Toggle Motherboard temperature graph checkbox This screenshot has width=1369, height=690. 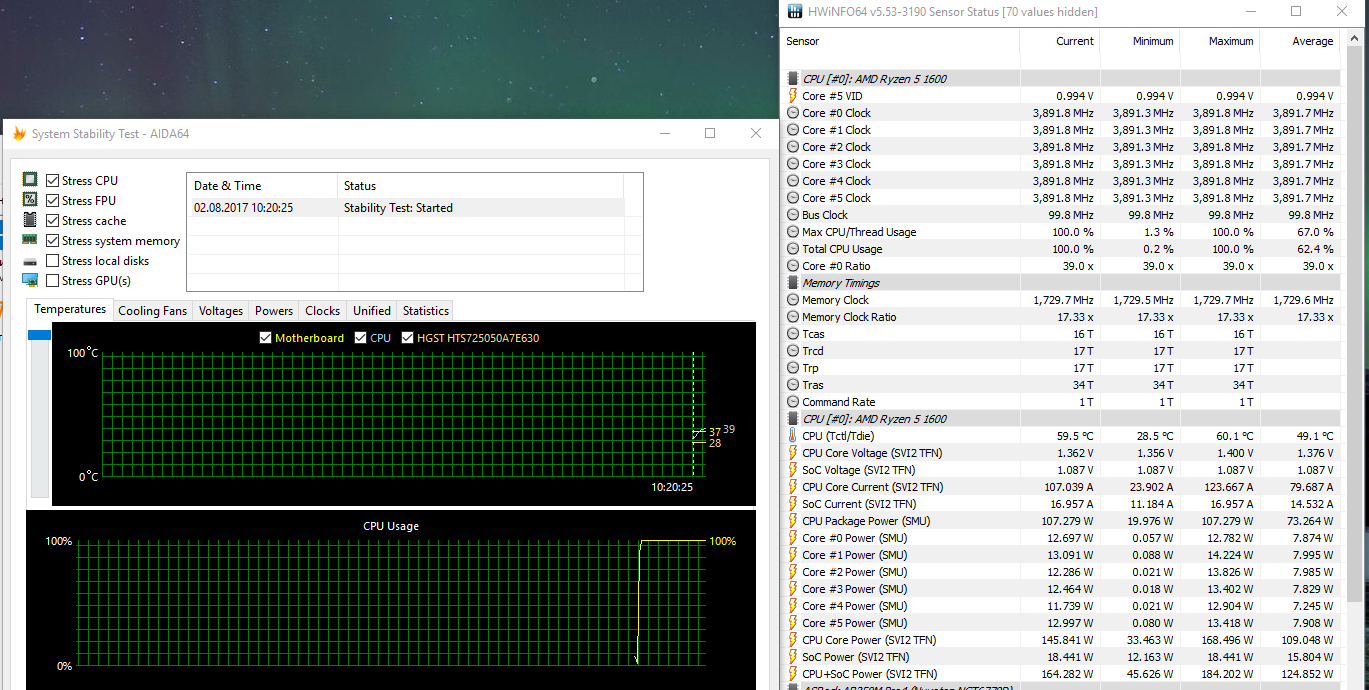tap(265, 338)
